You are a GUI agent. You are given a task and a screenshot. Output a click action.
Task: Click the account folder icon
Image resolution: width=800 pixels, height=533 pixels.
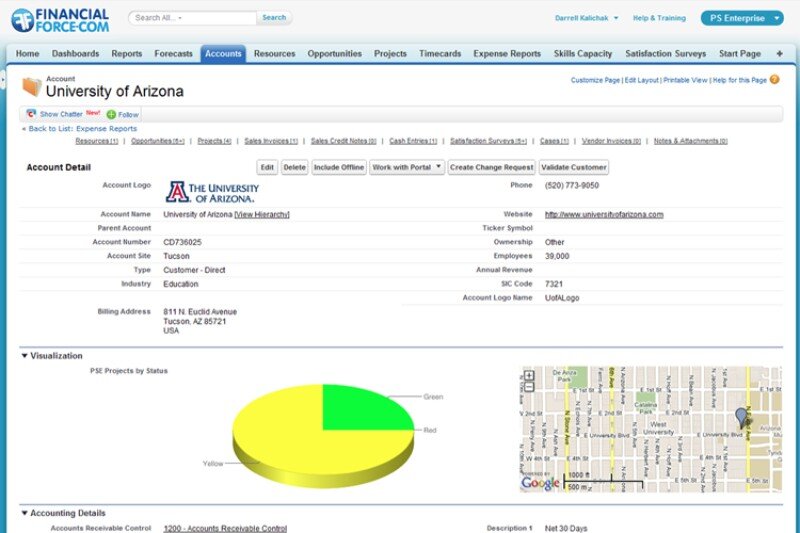pos(31,87)
